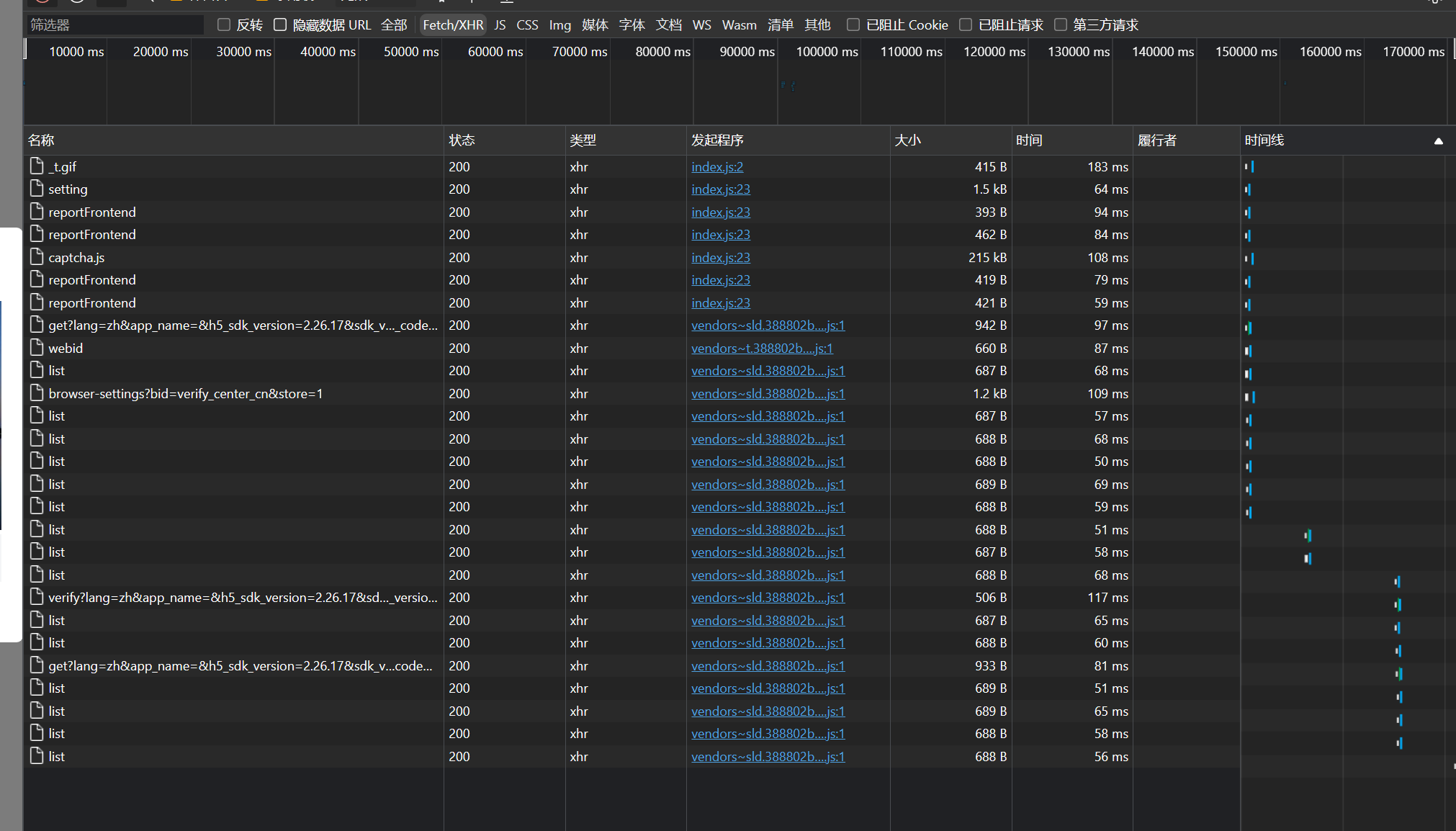Enable the 第三方请求 checkbox
Image resolution: width=1456 pixels, height=831 pixels.
pos(1061,25)
